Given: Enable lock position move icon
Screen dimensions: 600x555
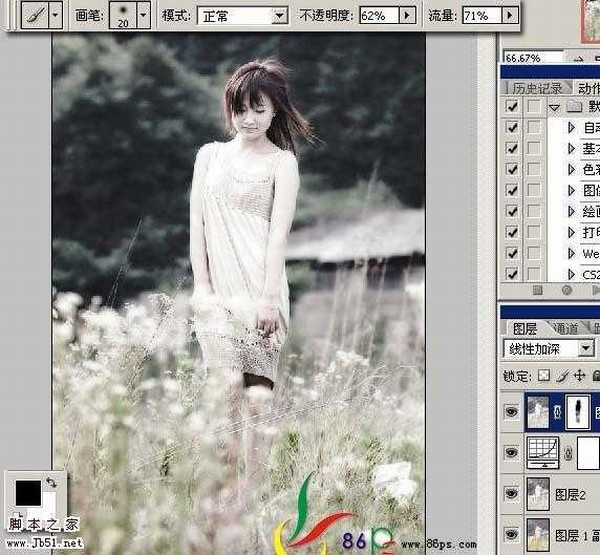Looking at the screenshot, I should pos(577,376).
